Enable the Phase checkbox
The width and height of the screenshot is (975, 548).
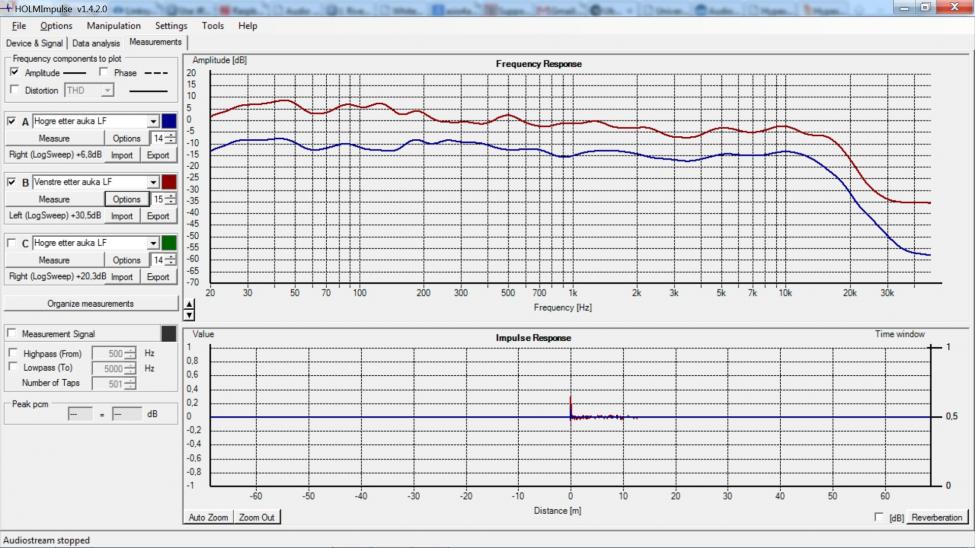[x=103, y=72]
